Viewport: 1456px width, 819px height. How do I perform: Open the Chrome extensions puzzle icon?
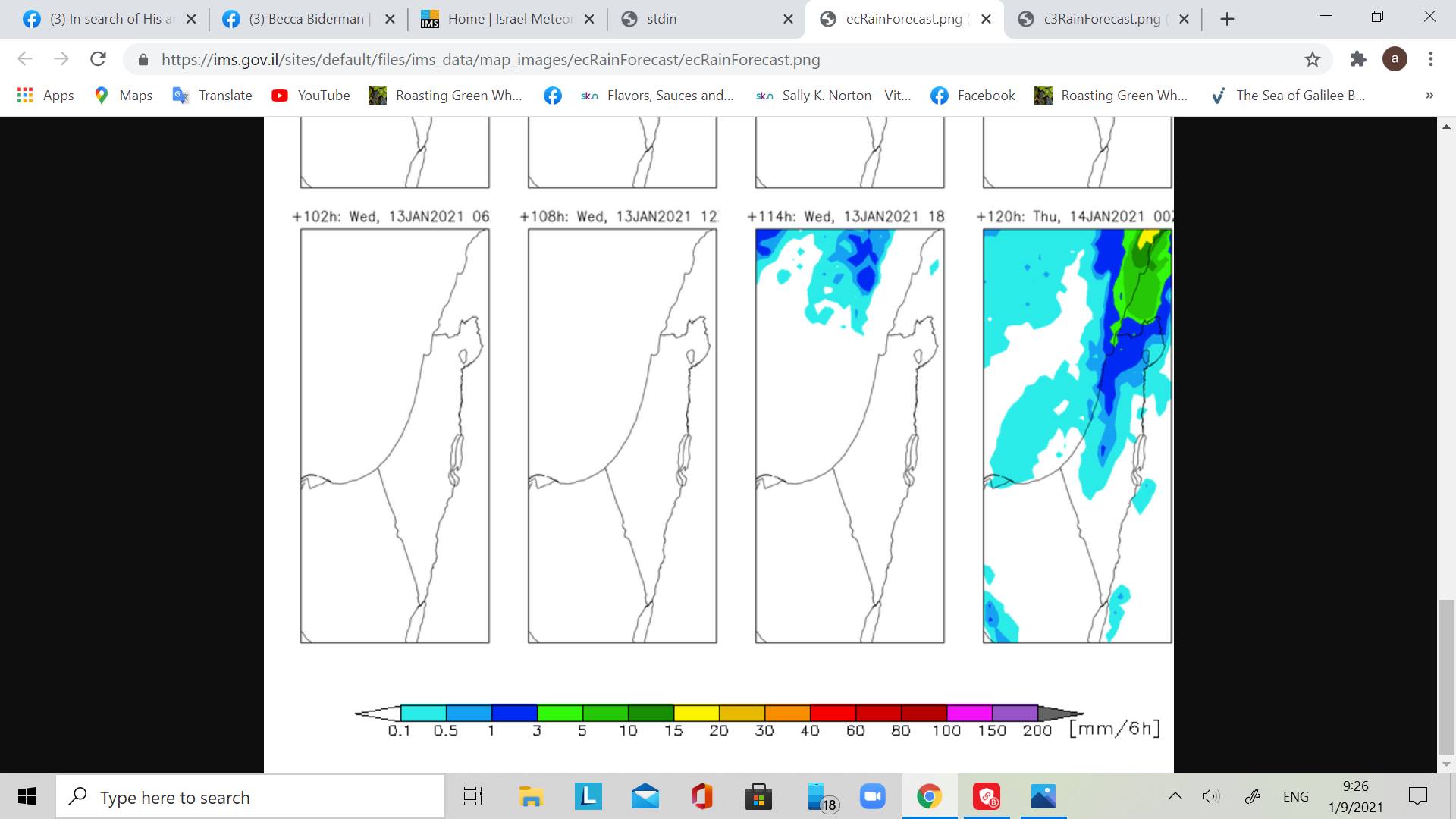coord(1357,59)
